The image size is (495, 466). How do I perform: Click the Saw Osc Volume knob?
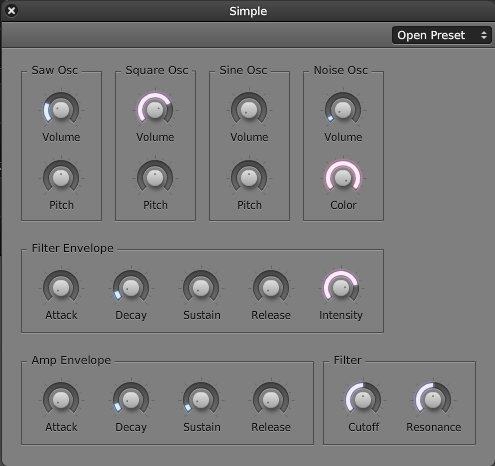point(61,110)
